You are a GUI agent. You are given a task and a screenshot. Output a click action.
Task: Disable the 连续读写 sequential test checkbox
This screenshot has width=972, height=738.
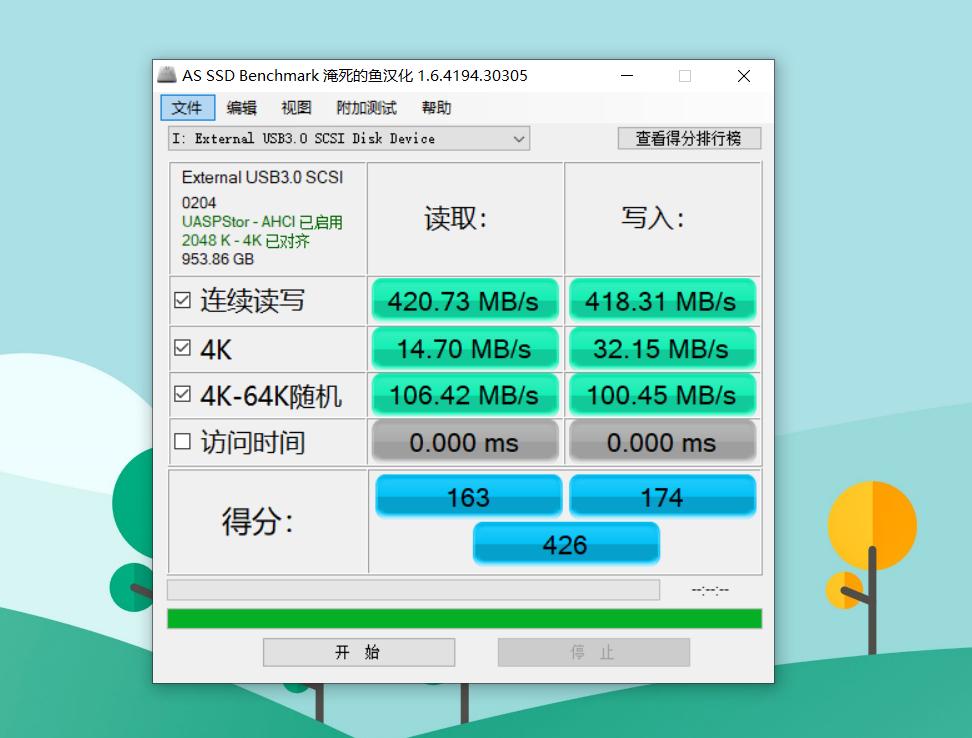(184, 300)
